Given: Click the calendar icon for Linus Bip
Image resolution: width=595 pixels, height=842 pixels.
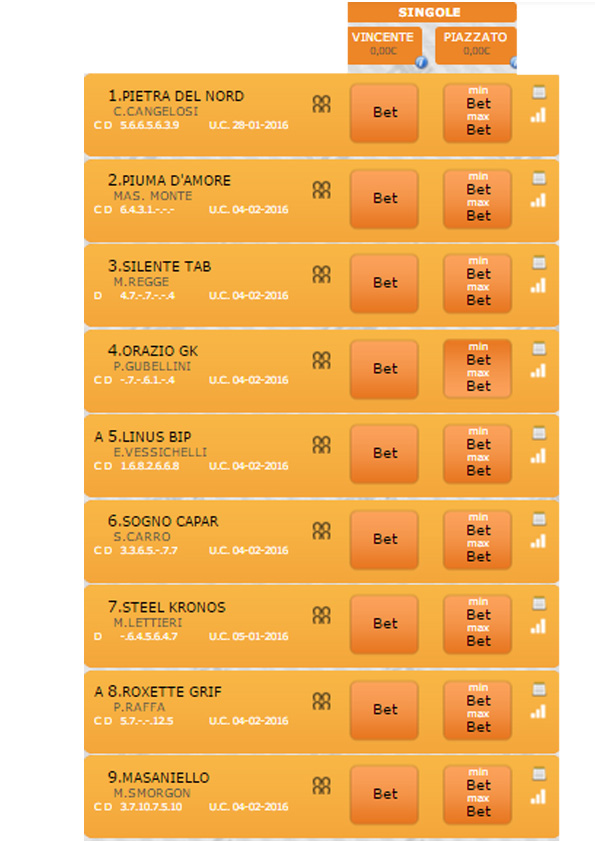Looking at the screenshot, I should pos(539,433).
